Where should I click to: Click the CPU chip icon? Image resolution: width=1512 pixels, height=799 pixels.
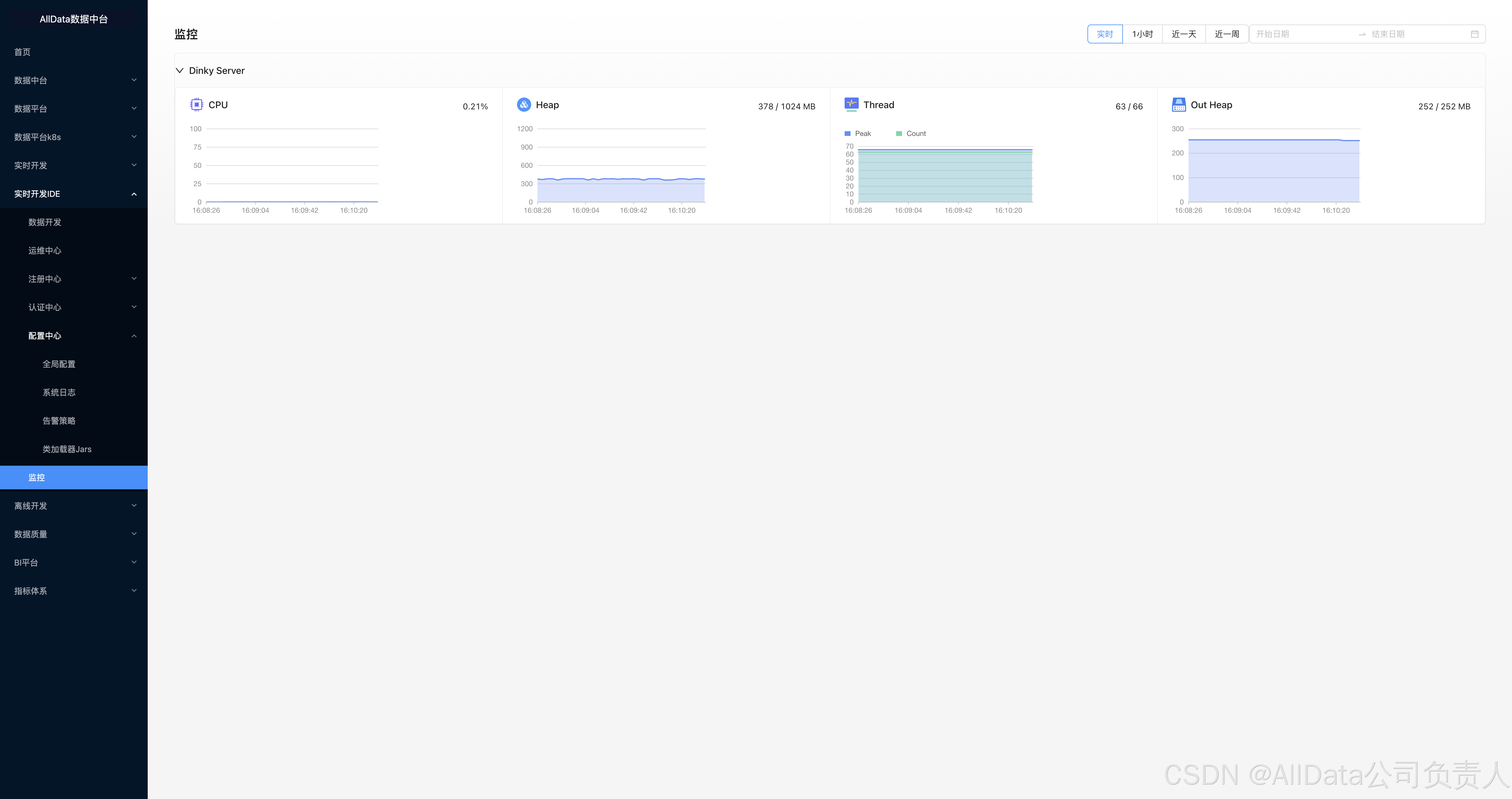pyautogui.click(x=197, y=105)
